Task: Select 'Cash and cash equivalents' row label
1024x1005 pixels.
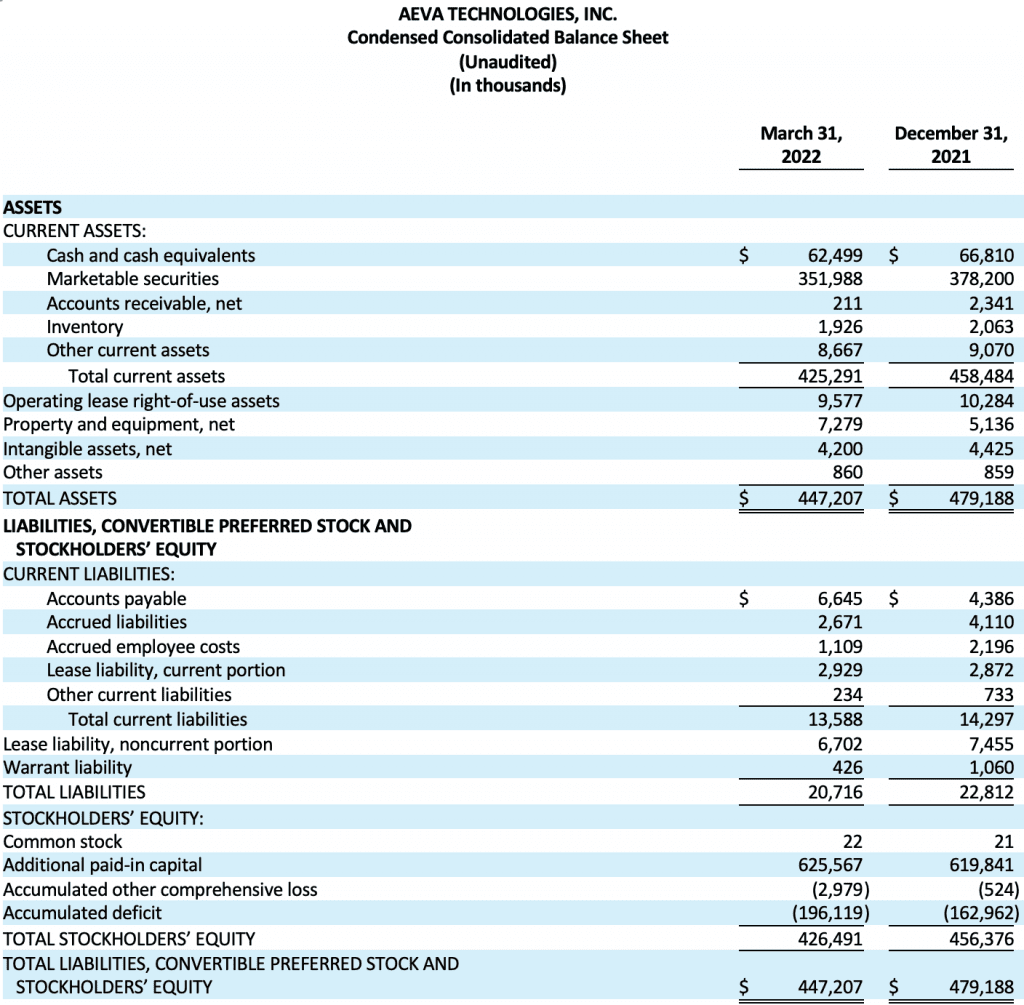Action: (151, 255)
